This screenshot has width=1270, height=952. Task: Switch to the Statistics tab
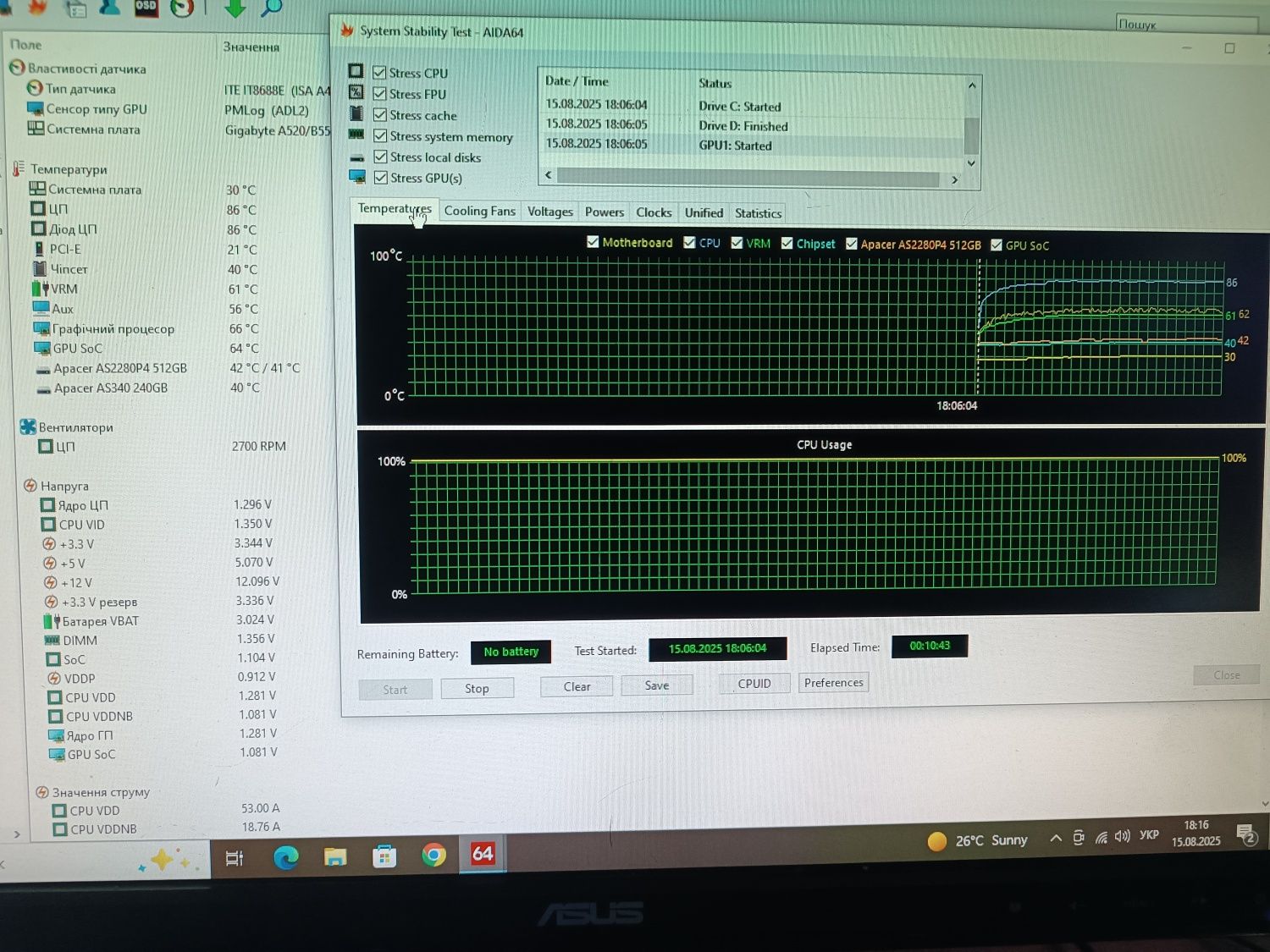point(758,214)
